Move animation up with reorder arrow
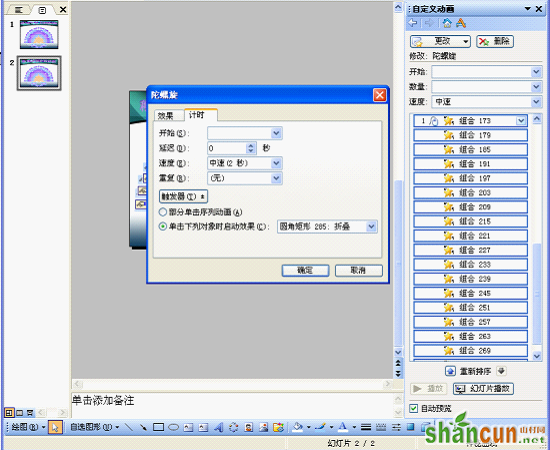 tap(450, 371)
